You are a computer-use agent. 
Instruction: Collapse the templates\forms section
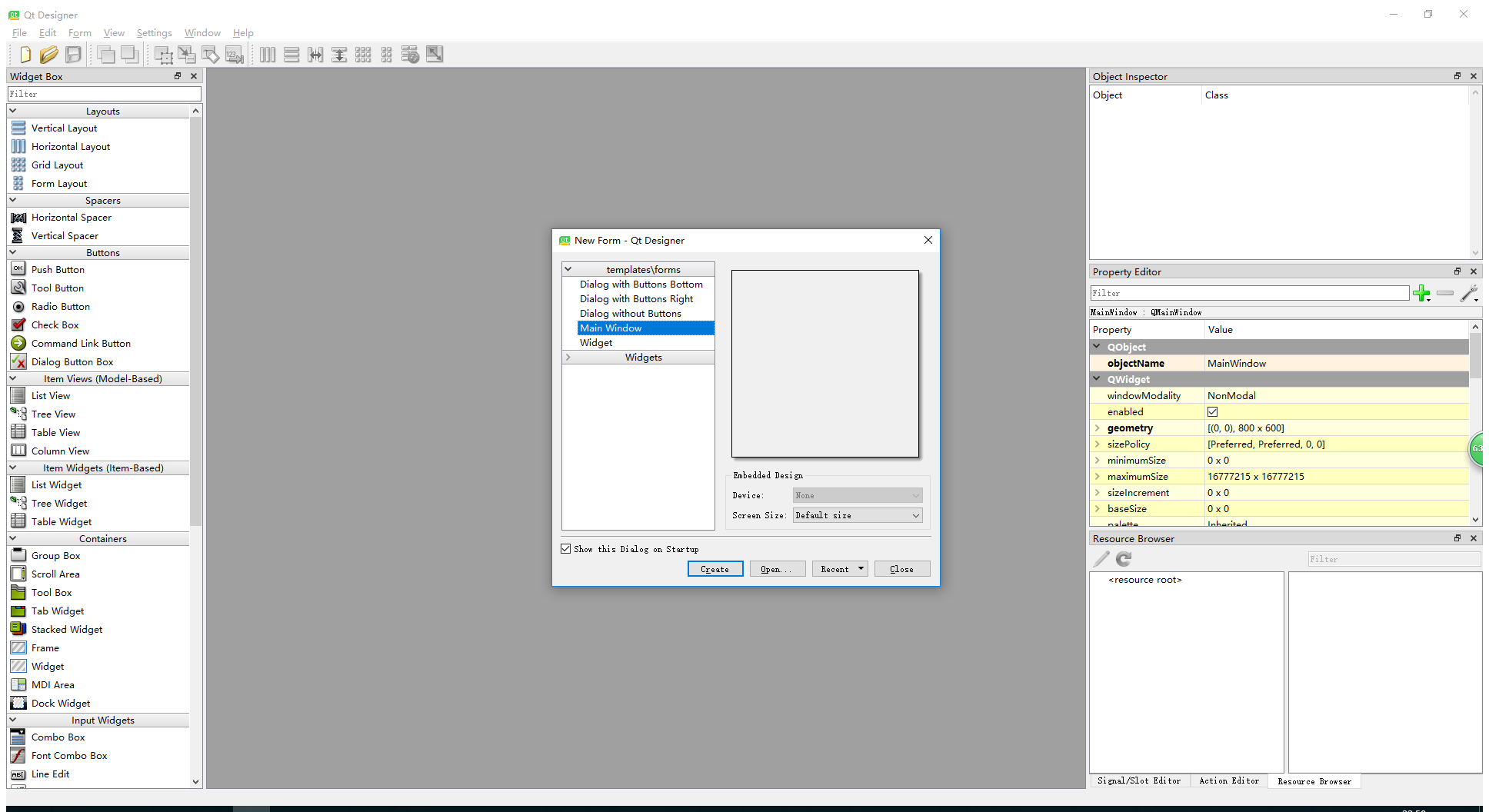[x=568, y=268]
